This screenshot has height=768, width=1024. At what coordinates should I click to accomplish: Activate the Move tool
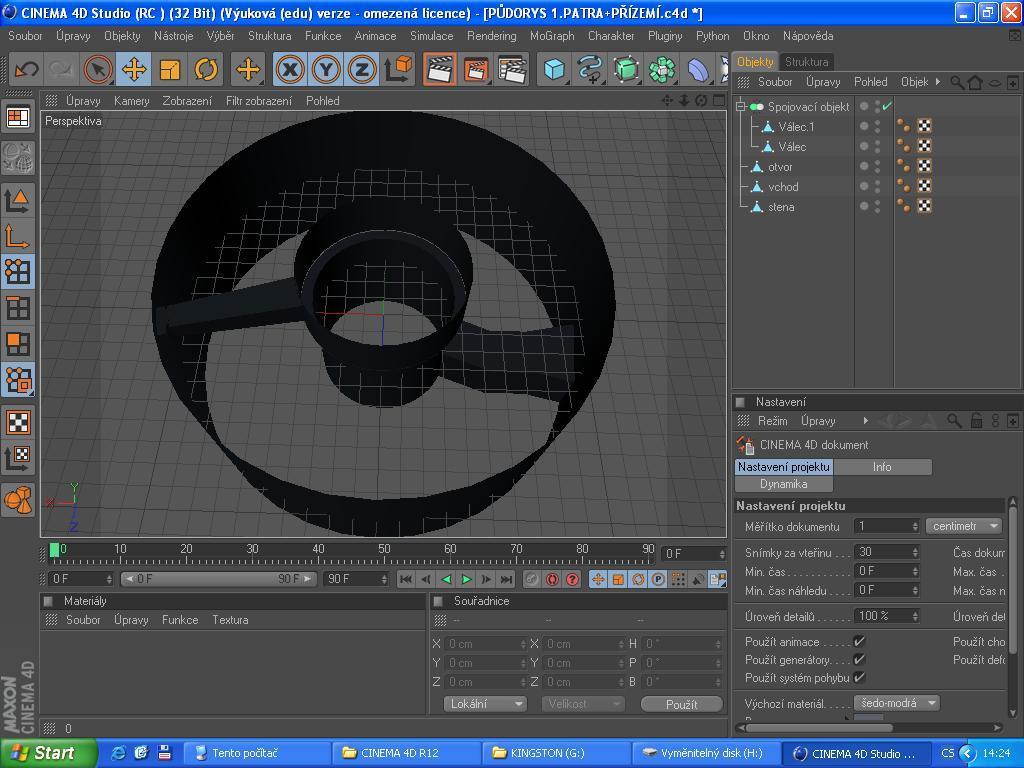point(134,69)
